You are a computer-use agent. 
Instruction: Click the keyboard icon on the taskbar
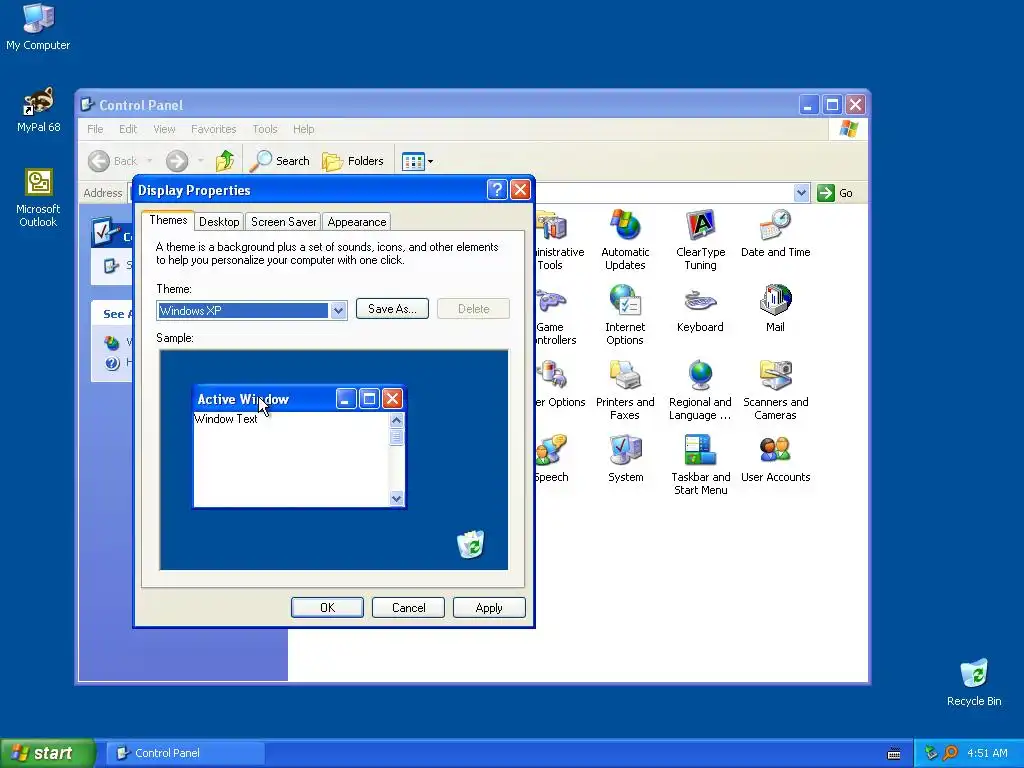click(894, 754)
